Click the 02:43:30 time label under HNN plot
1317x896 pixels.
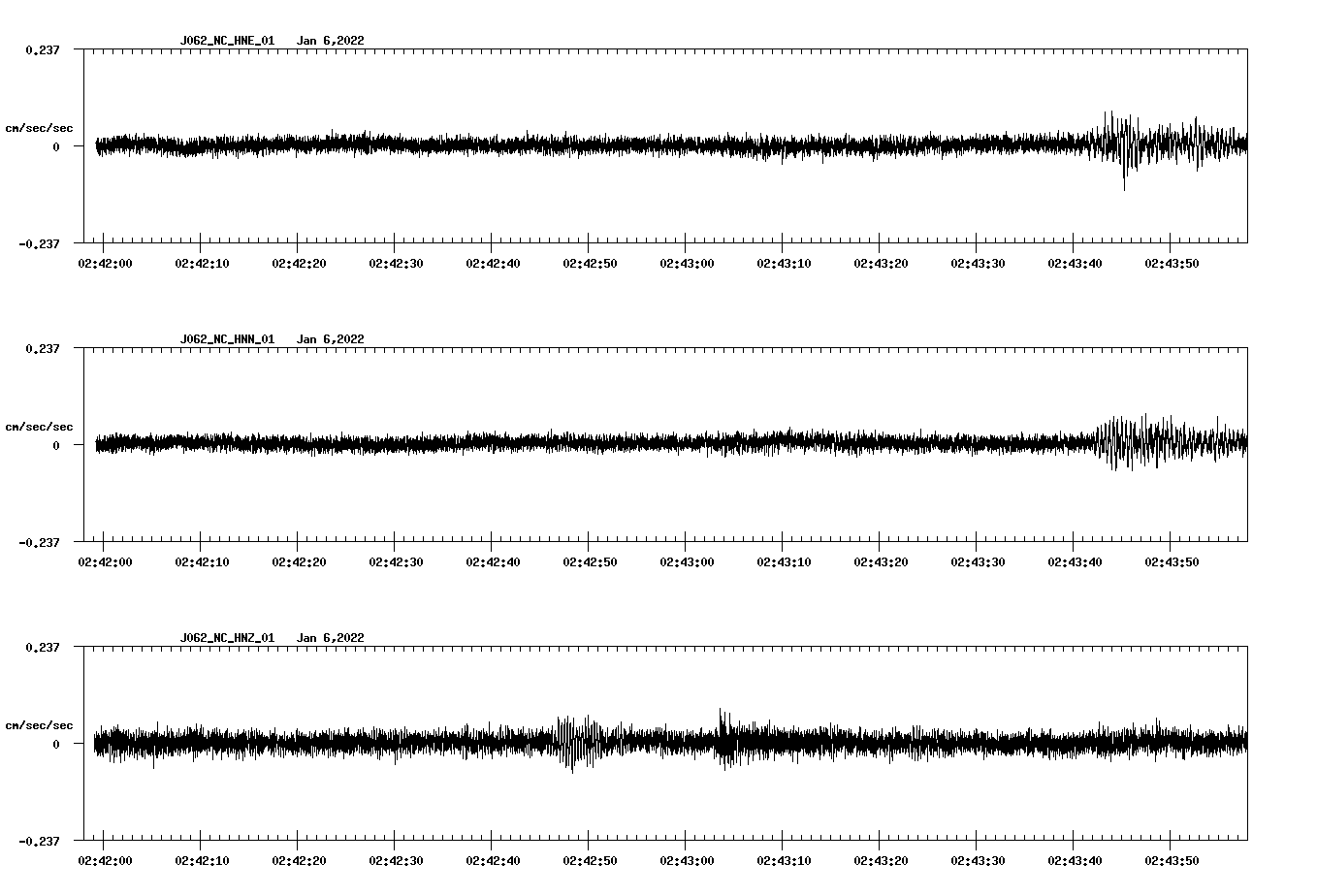978,561
